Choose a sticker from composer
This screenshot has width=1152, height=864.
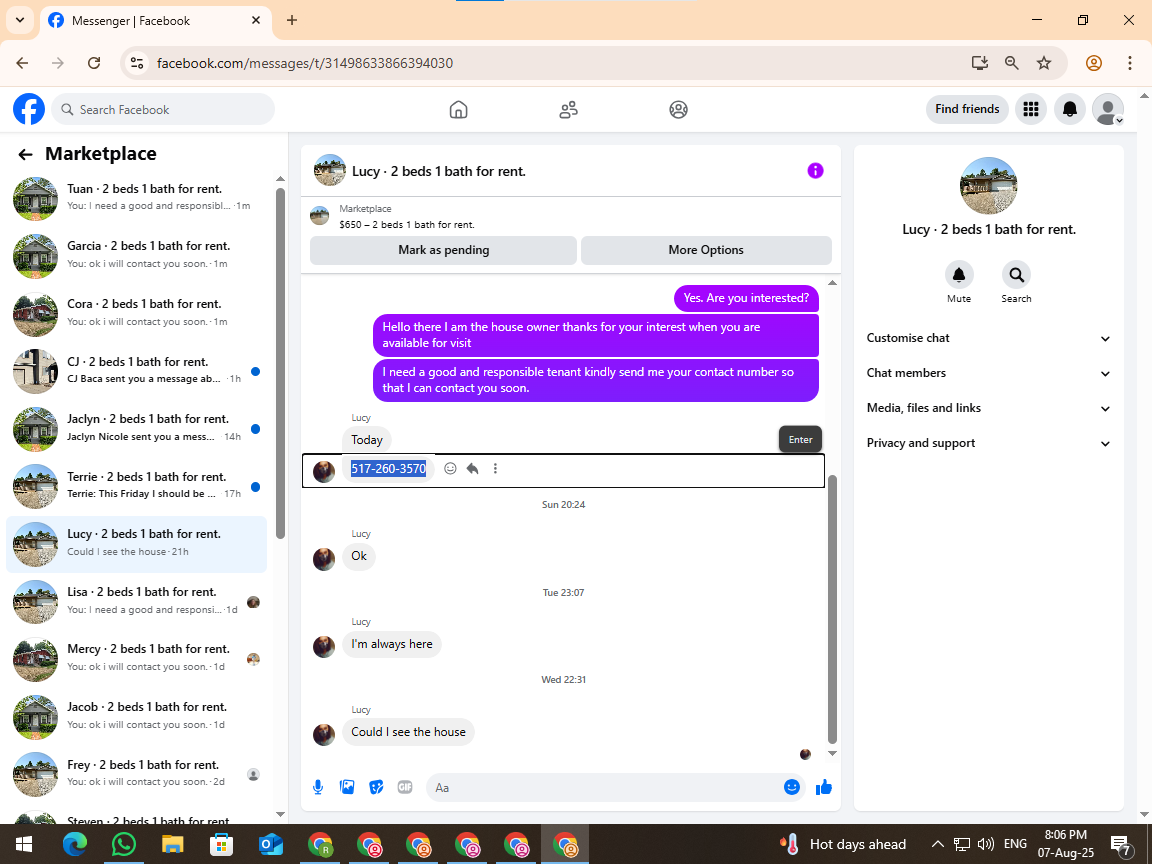(376, 788)
